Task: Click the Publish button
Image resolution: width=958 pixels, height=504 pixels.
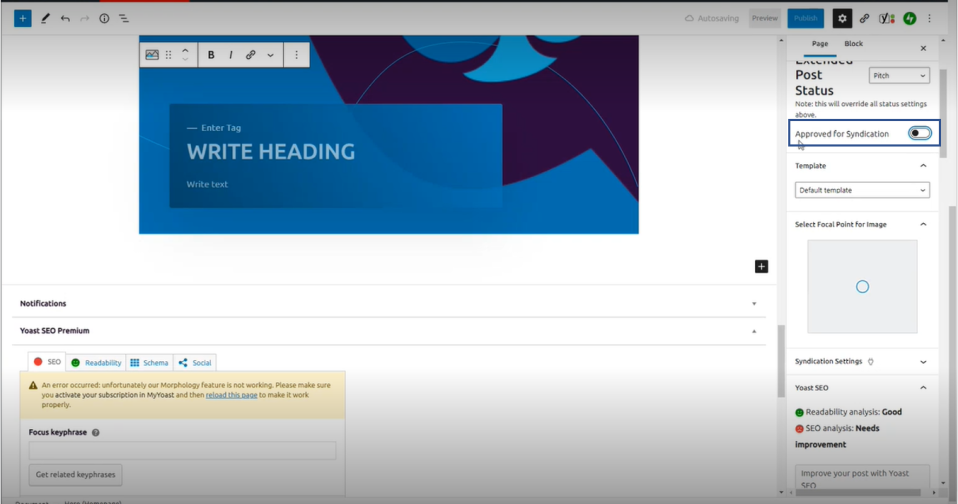Action: [x=805, y=18]
